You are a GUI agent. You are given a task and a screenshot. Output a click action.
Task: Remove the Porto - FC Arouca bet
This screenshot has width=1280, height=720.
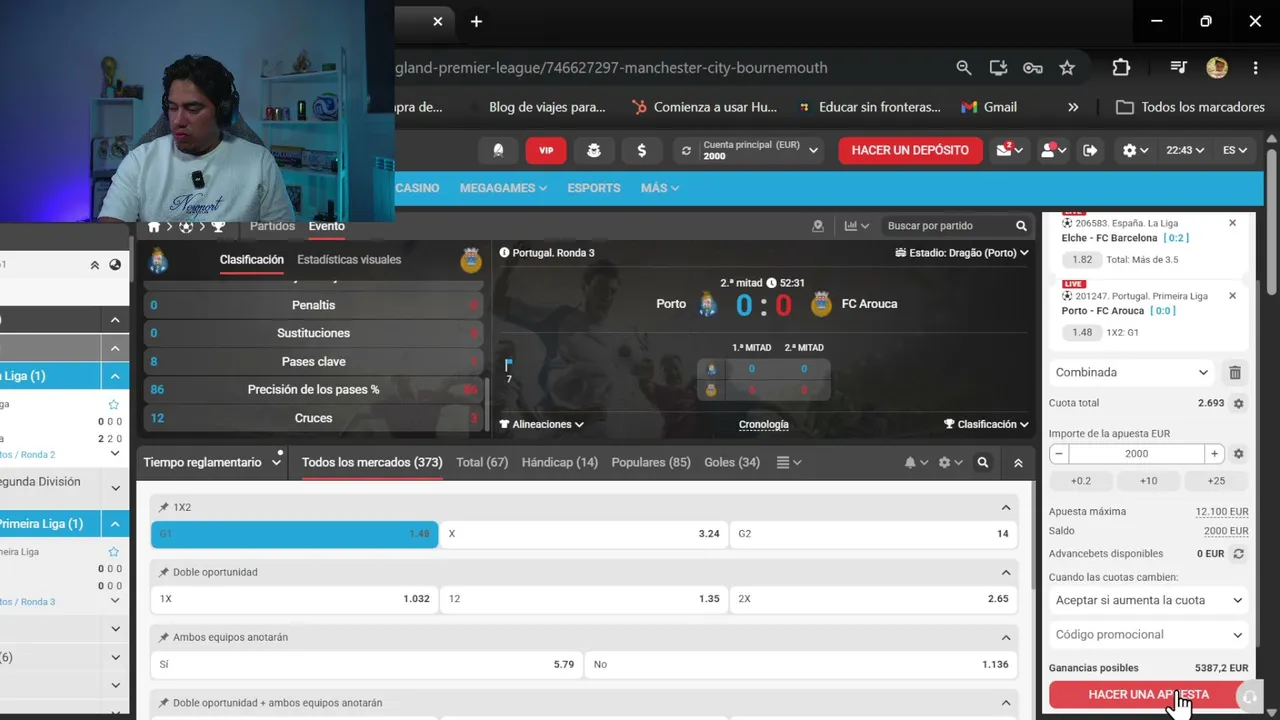[1232, 296]
